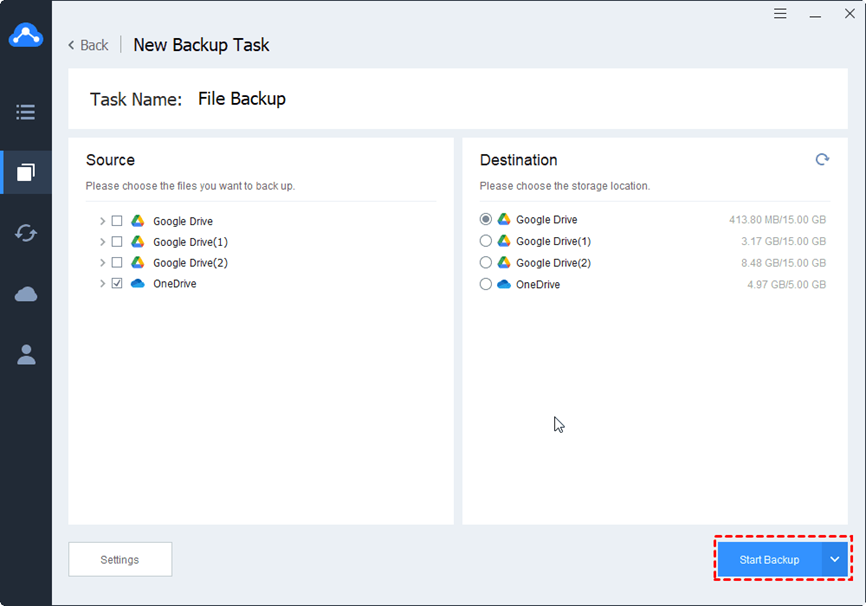The height and width of the screenshot is (606, 866).
Task: Click the 413.80 MB/15.00 GB usage text
Action: [778, 220]
